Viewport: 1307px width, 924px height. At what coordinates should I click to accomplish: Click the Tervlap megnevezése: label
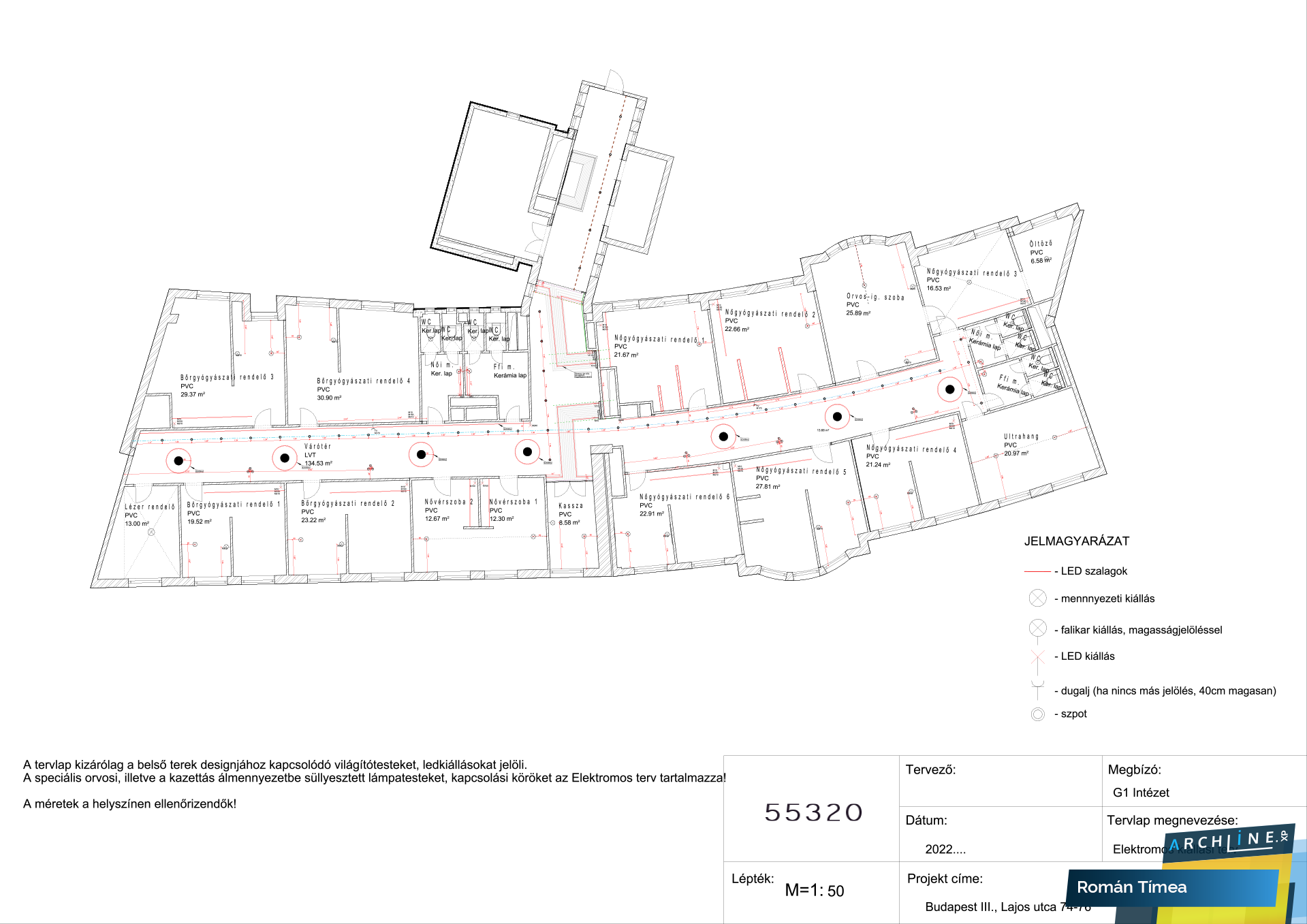coord(1172,821)
